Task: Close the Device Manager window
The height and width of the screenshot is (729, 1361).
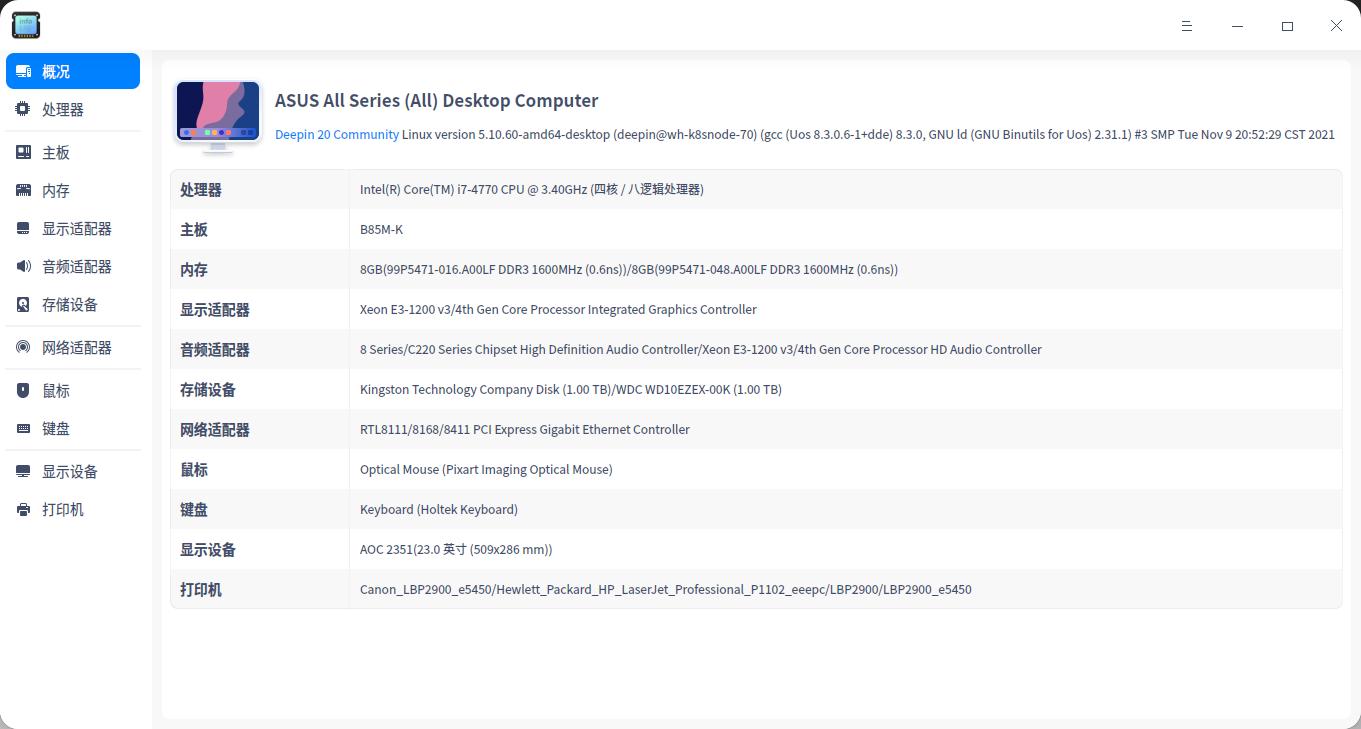Action: (1336, 26)
